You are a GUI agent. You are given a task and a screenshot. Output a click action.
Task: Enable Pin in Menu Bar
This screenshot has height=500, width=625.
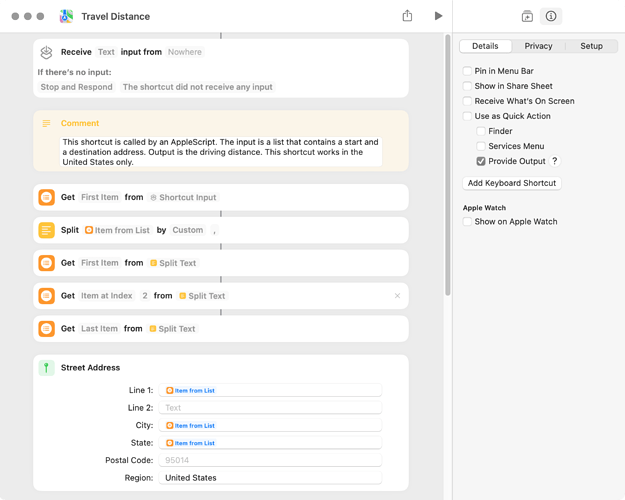pyautogui.click(x=467, y=71)
